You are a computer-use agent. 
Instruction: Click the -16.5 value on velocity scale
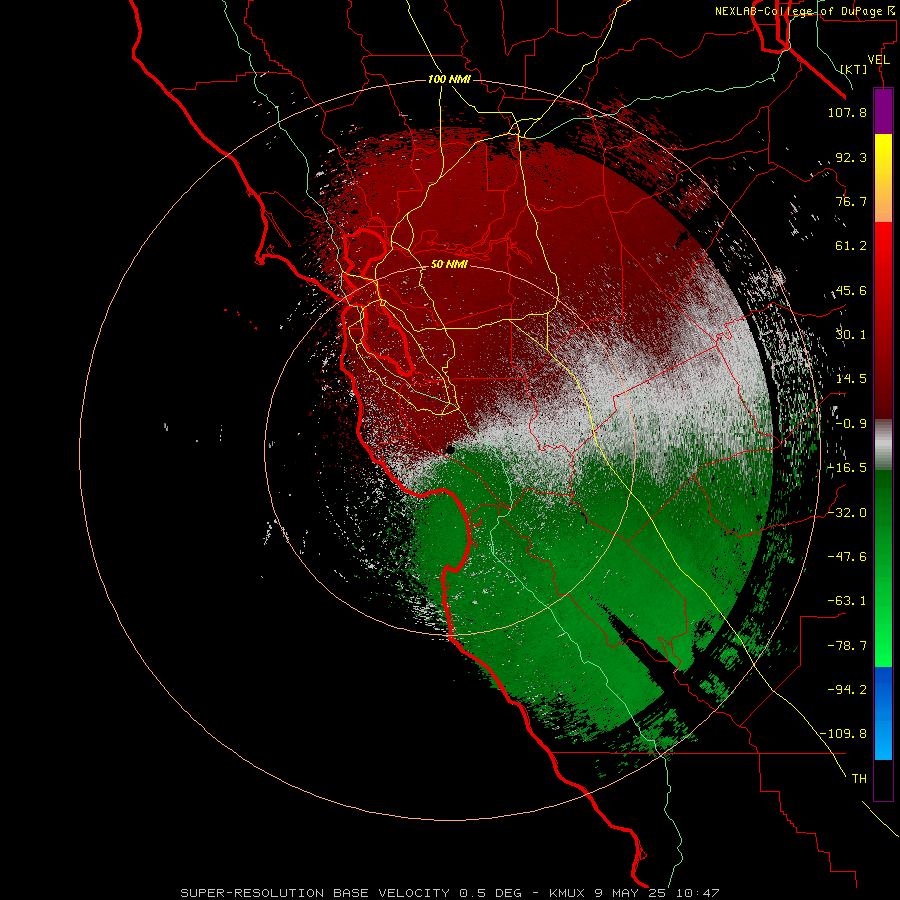(x=847, y=468)
